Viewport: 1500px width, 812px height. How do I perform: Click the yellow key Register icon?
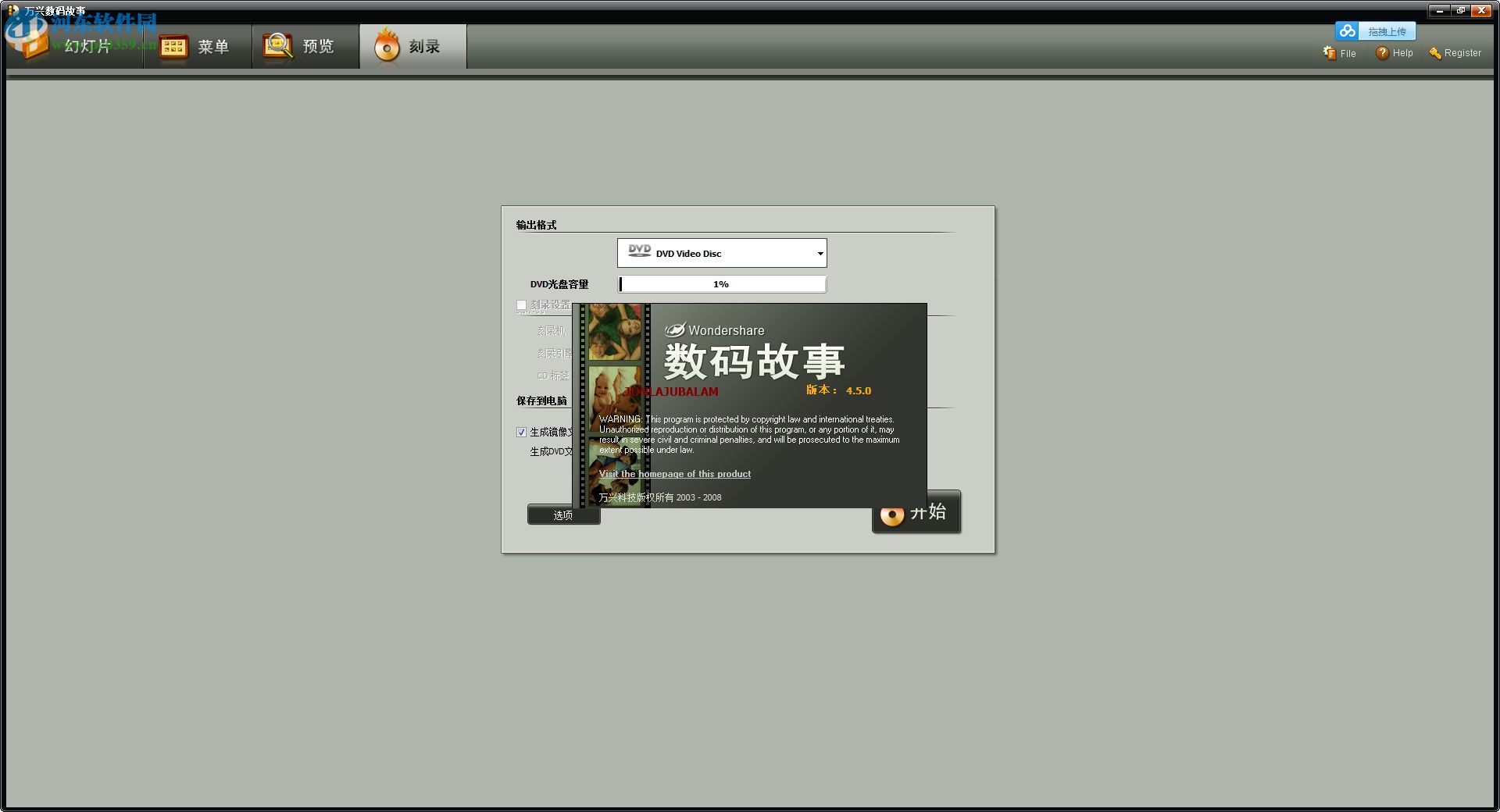[x=1435, y=53]
